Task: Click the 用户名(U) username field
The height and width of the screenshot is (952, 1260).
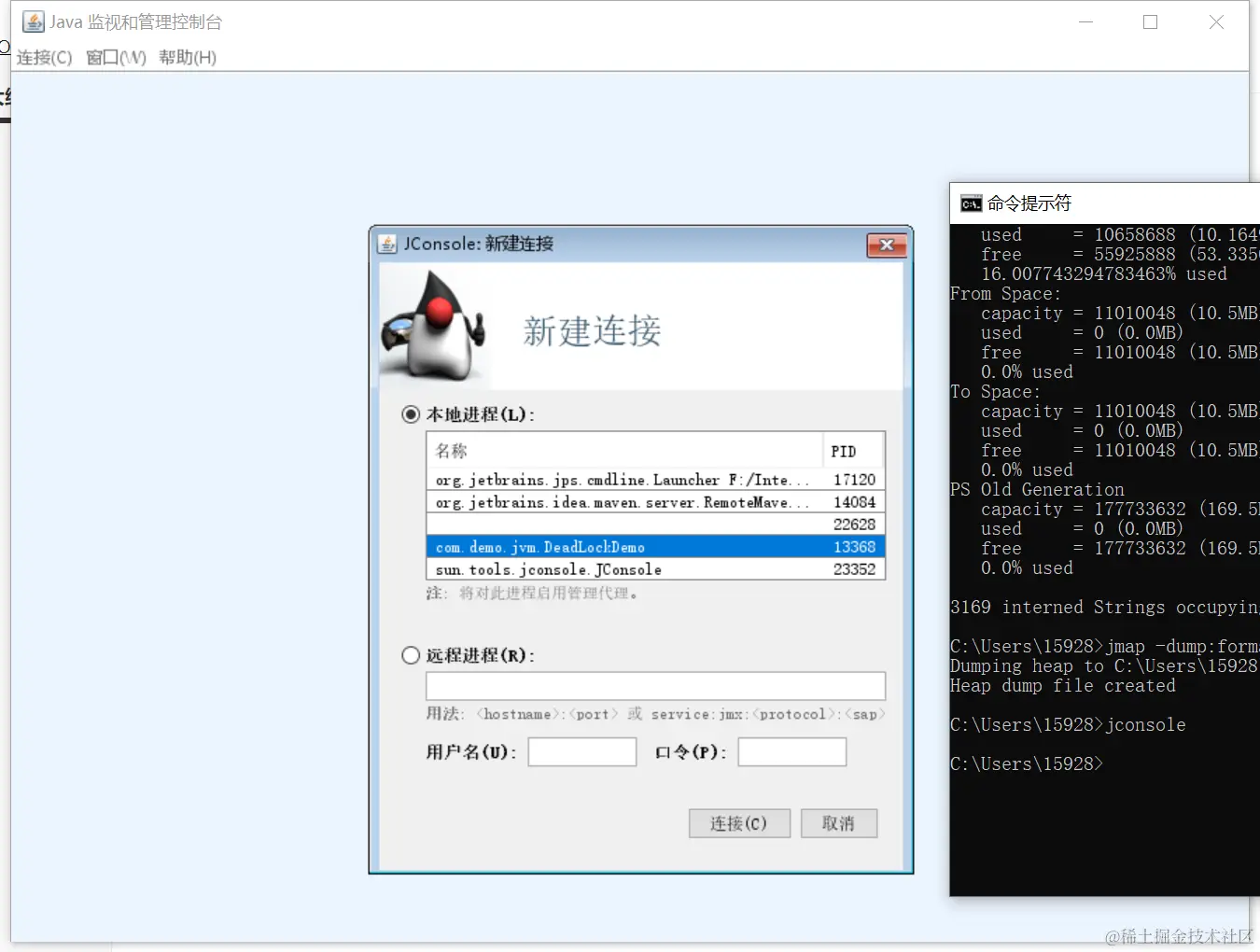Action: tap(581, 751)
